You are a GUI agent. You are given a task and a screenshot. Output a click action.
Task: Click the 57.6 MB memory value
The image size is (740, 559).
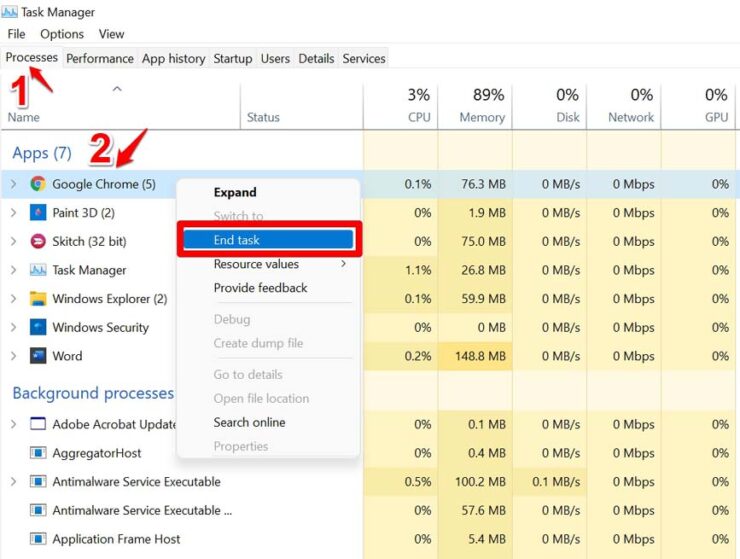point(483,510)
